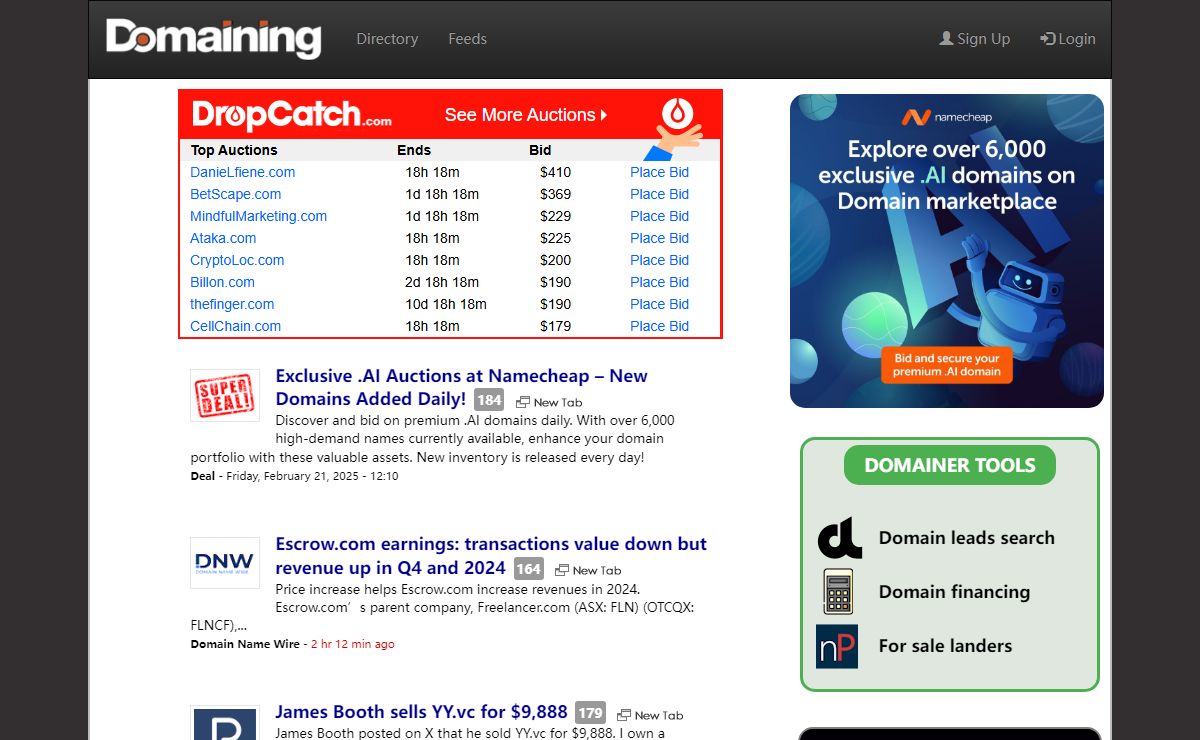Open Exclusive .AI Auctions at Namecheap article

pos(461,387)
